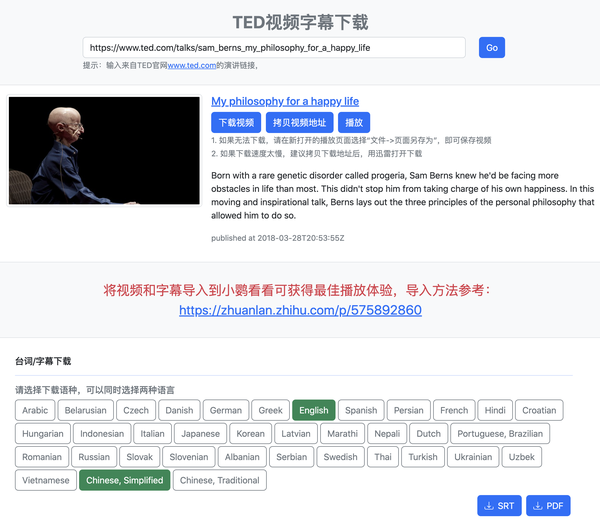
Task: Toggle the Uzbek language option
Action: coord(522,457)
